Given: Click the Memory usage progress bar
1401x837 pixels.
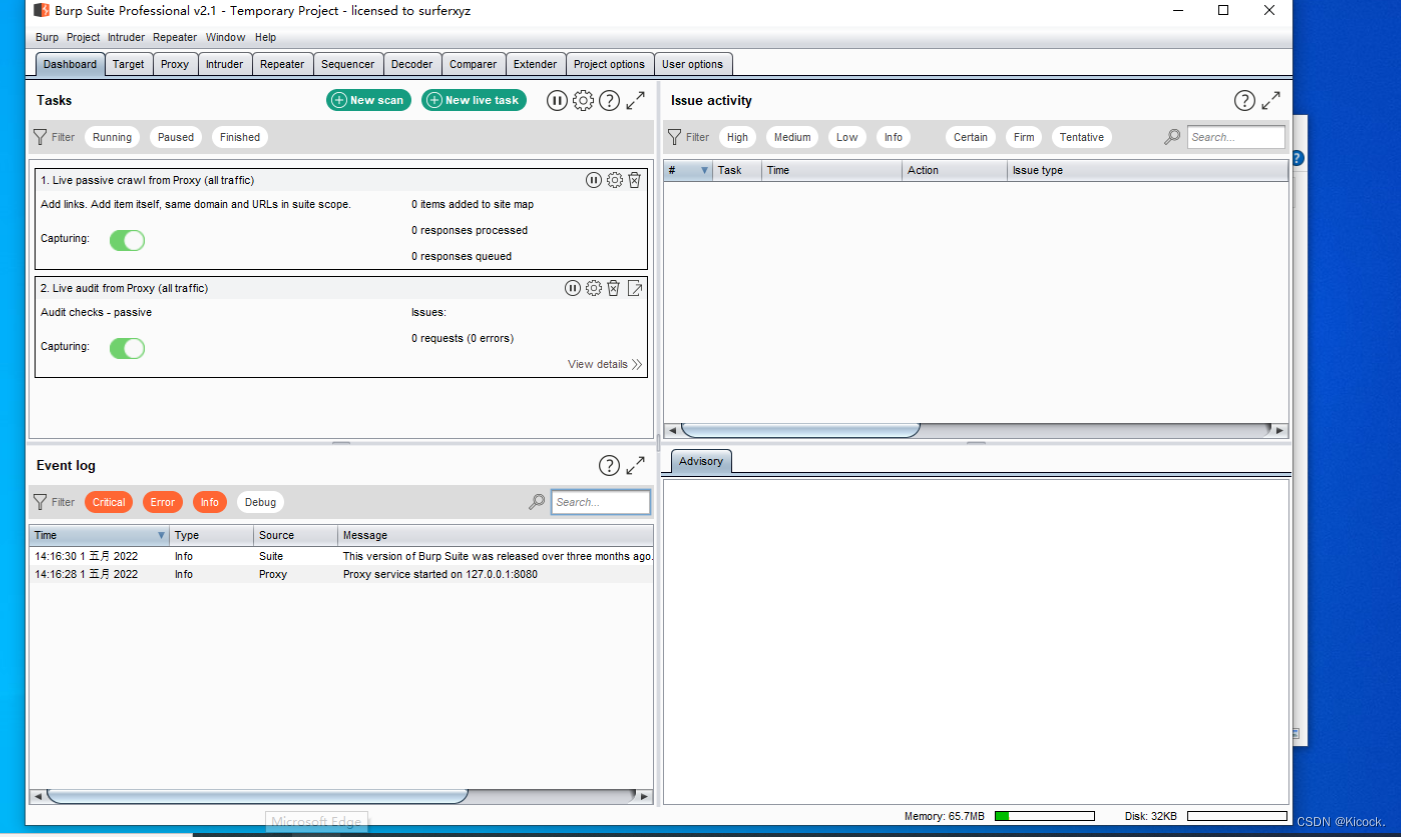Looking at the screenshot, I should pos(1045,816).
